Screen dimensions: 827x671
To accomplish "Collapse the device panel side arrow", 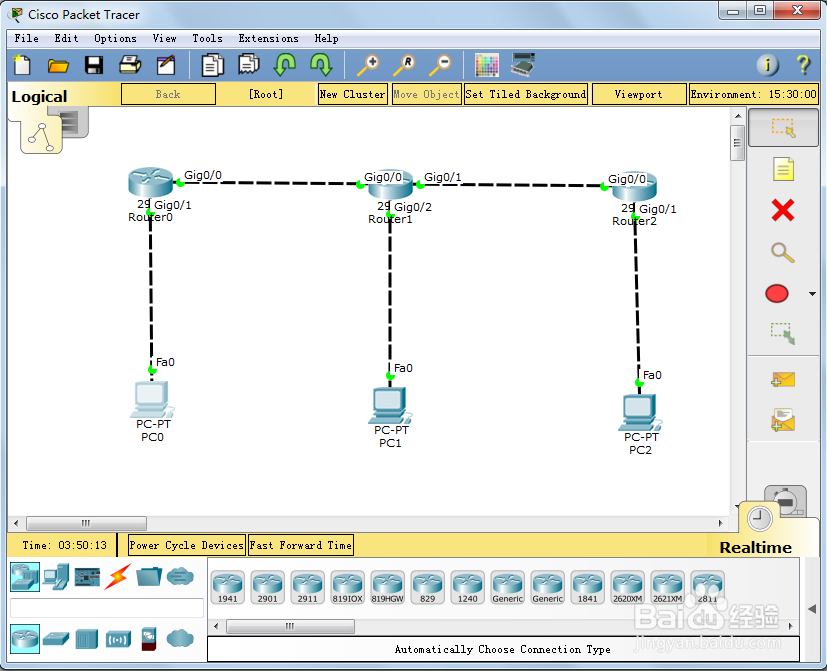I will tap(812, 609).
